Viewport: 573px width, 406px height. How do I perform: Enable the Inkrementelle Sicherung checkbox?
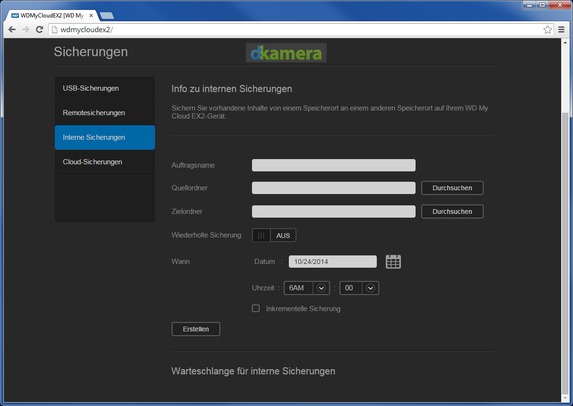click(x=256, y=308)
